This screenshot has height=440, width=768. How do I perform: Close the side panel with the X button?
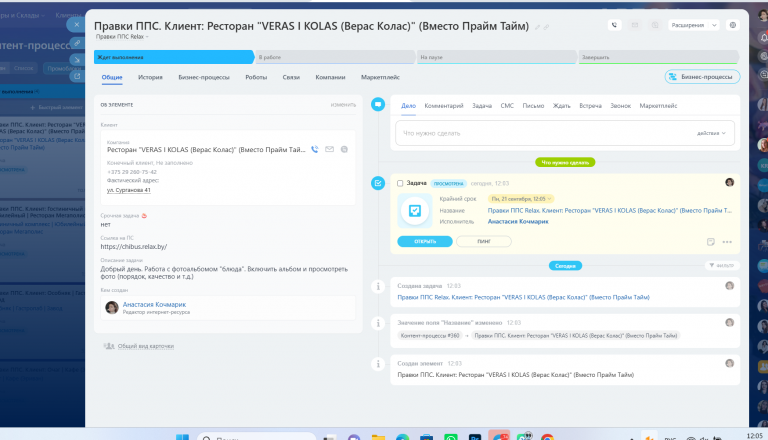[x=76, y=24]
